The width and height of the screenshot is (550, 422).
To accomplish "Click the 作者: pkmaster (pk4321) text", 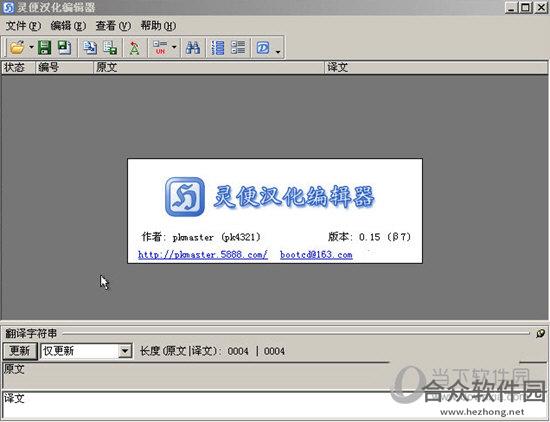I will [201, 237].
